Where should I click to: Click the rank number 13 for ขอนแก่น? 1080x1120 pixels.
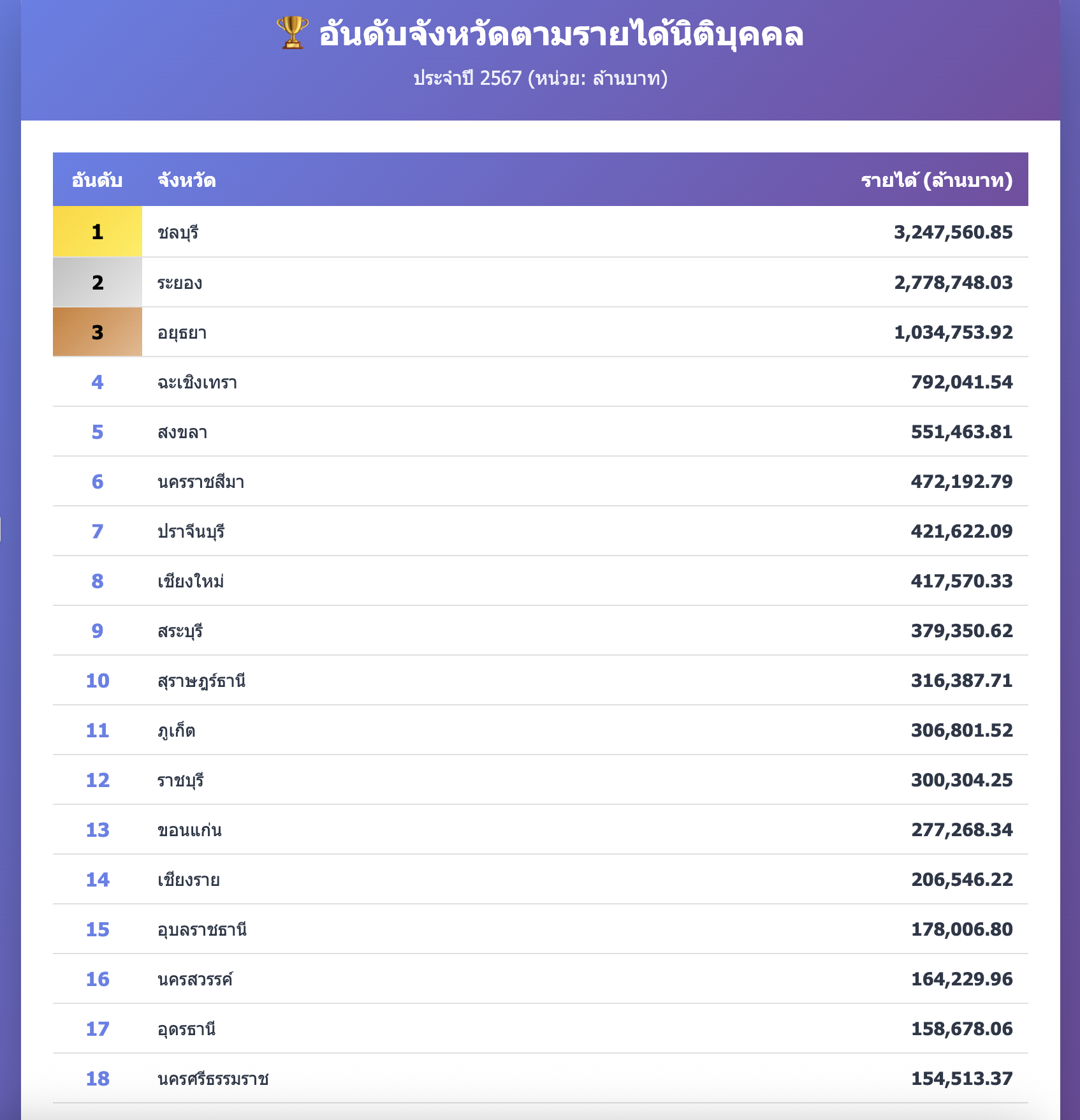pos(98,830)
